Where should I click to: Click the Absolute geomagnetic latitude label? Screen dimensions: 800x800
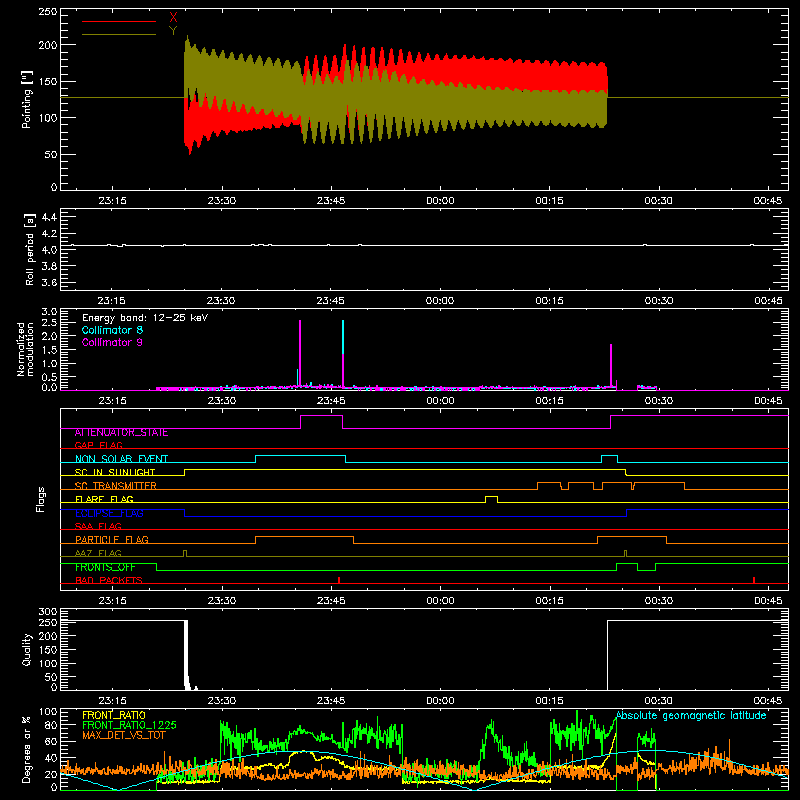[x=691, y=716]
